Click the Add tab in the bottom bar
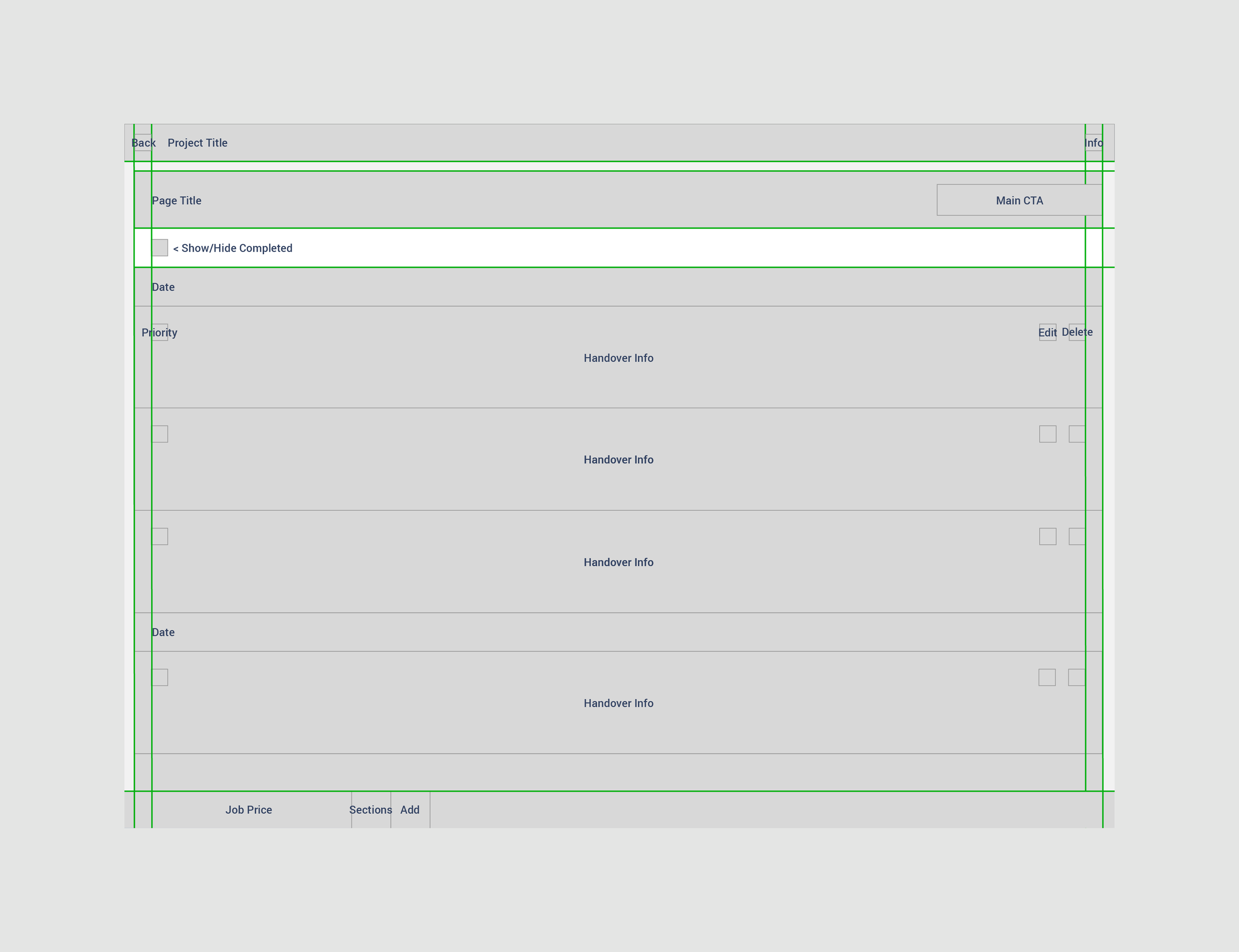The image size is (1239, 952). click(x=410, y=810)
